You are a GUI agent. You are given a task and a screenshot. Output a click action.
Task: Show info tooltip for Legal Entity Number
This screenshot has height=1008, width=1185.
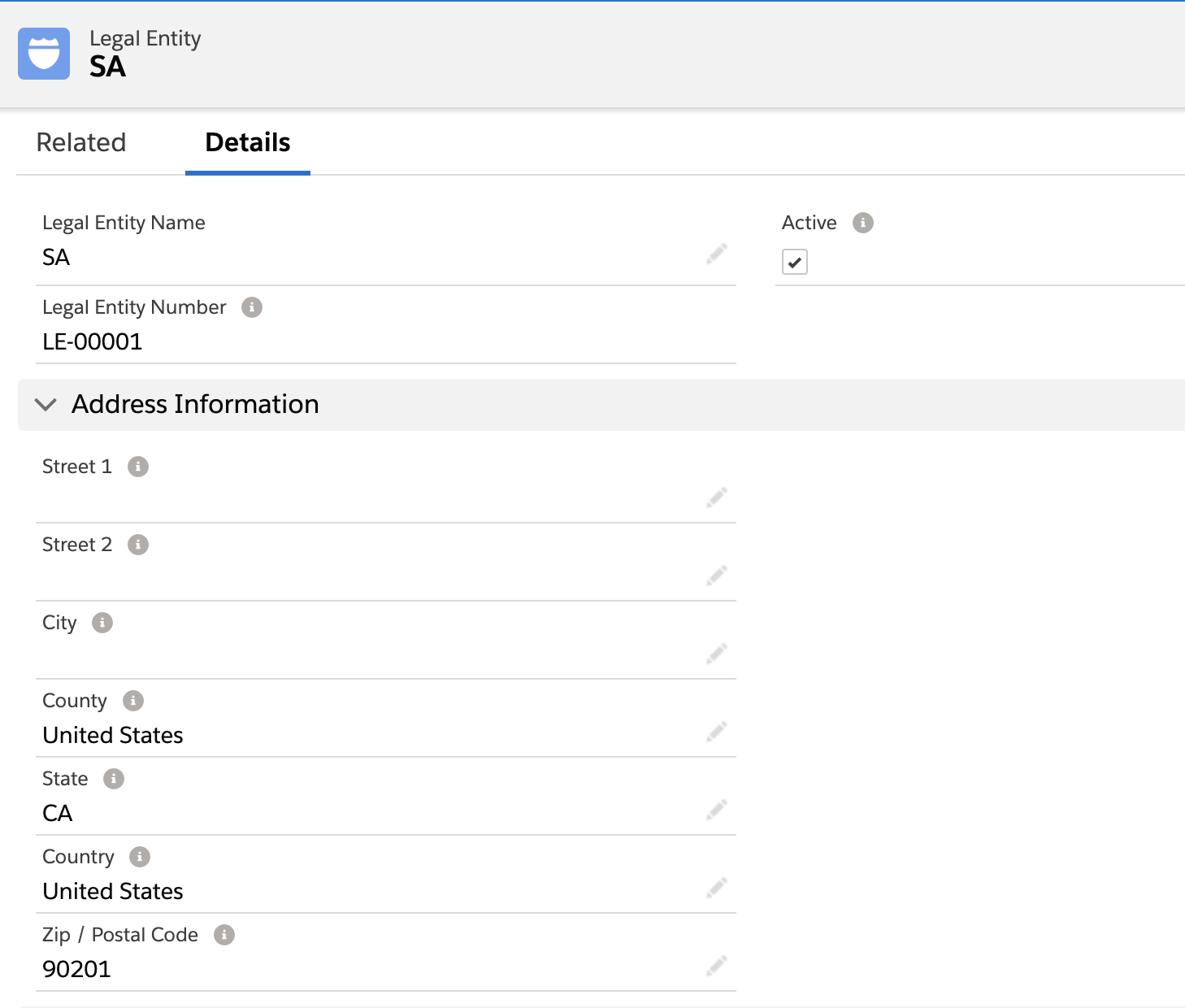coord(252,307)
